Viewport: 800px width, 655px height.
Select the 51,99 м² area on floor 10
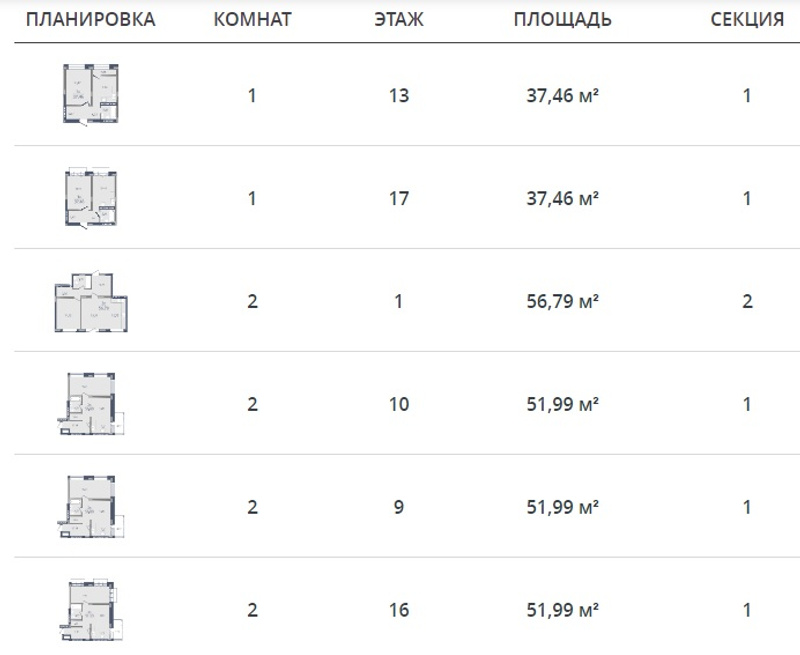(x=562, y=404)
